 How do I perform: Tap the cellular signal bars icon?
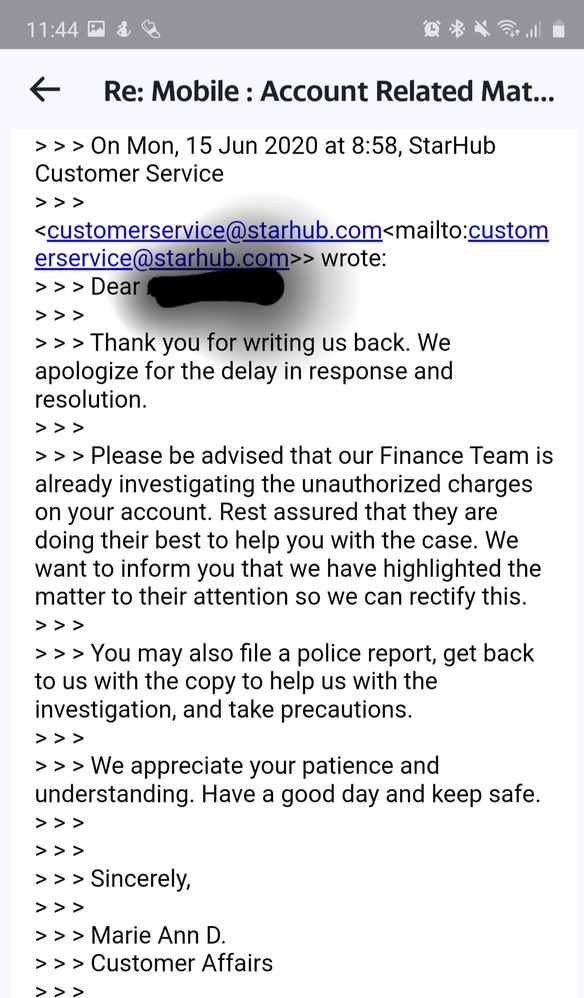point(533,30)
